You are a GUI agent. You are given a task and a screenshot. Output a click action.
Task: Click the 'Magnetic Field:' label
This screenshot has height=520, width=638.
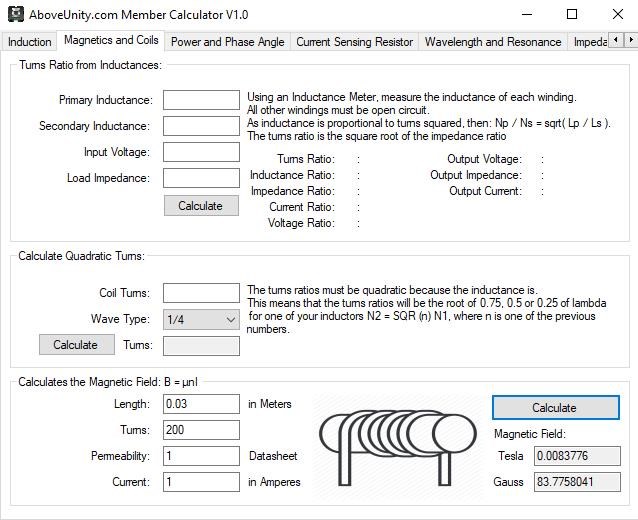[530, 434]
